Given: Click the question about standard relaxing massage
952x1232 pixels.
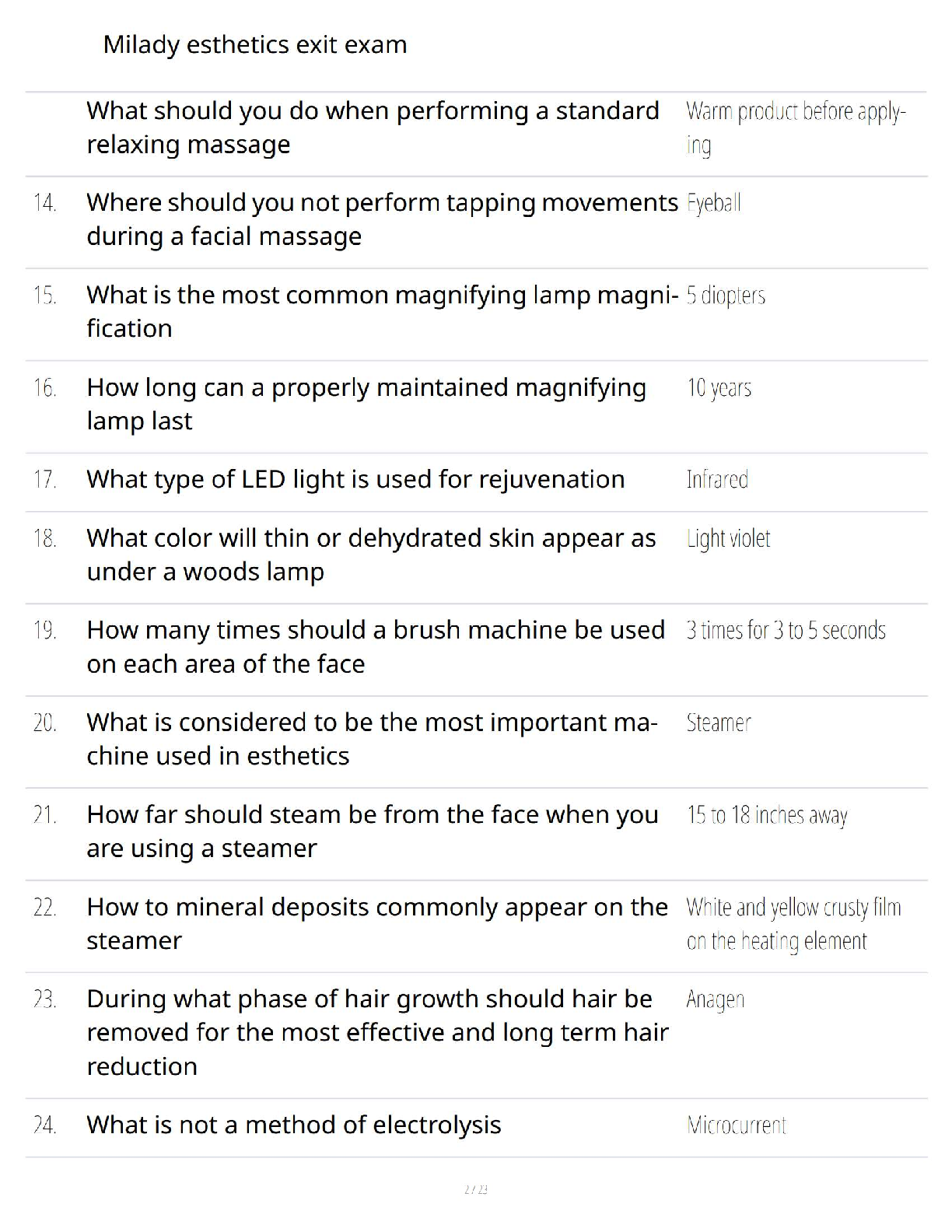Looking at the screenshot, I should pyautogui.click(x=373, y=128).
